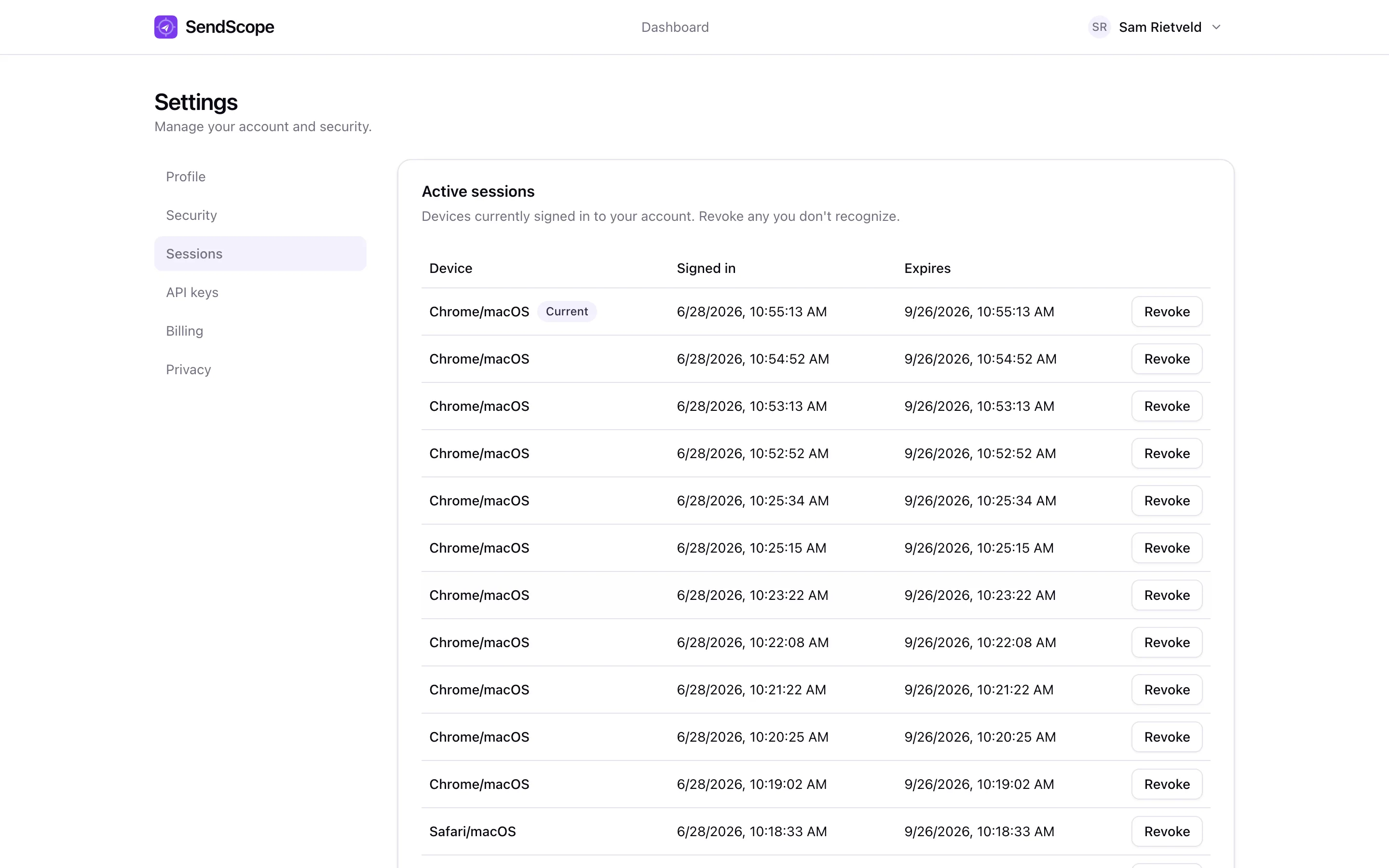
Task: Click the sign-in time 6/28/2026, 10:54:52 AM
Action: click(x=752, y=359)
